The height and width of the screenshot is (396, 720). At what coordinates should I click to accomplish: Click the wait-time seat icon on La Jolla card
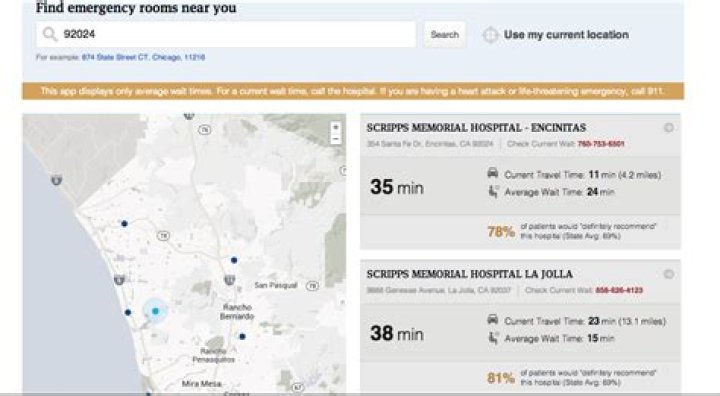(x=493, y=338)
